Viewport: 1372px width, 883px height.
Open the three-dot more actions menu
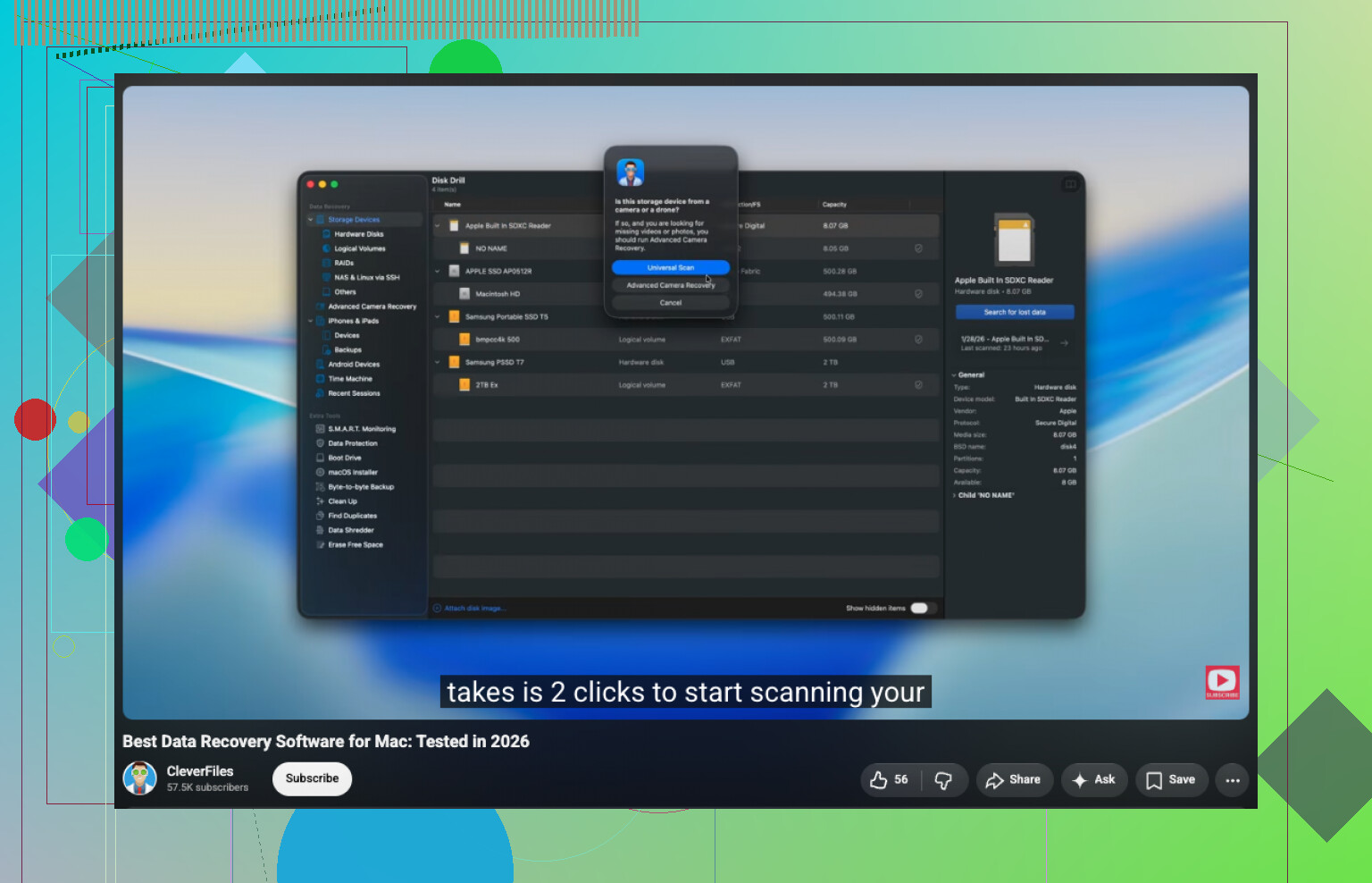click(1233, 780)
